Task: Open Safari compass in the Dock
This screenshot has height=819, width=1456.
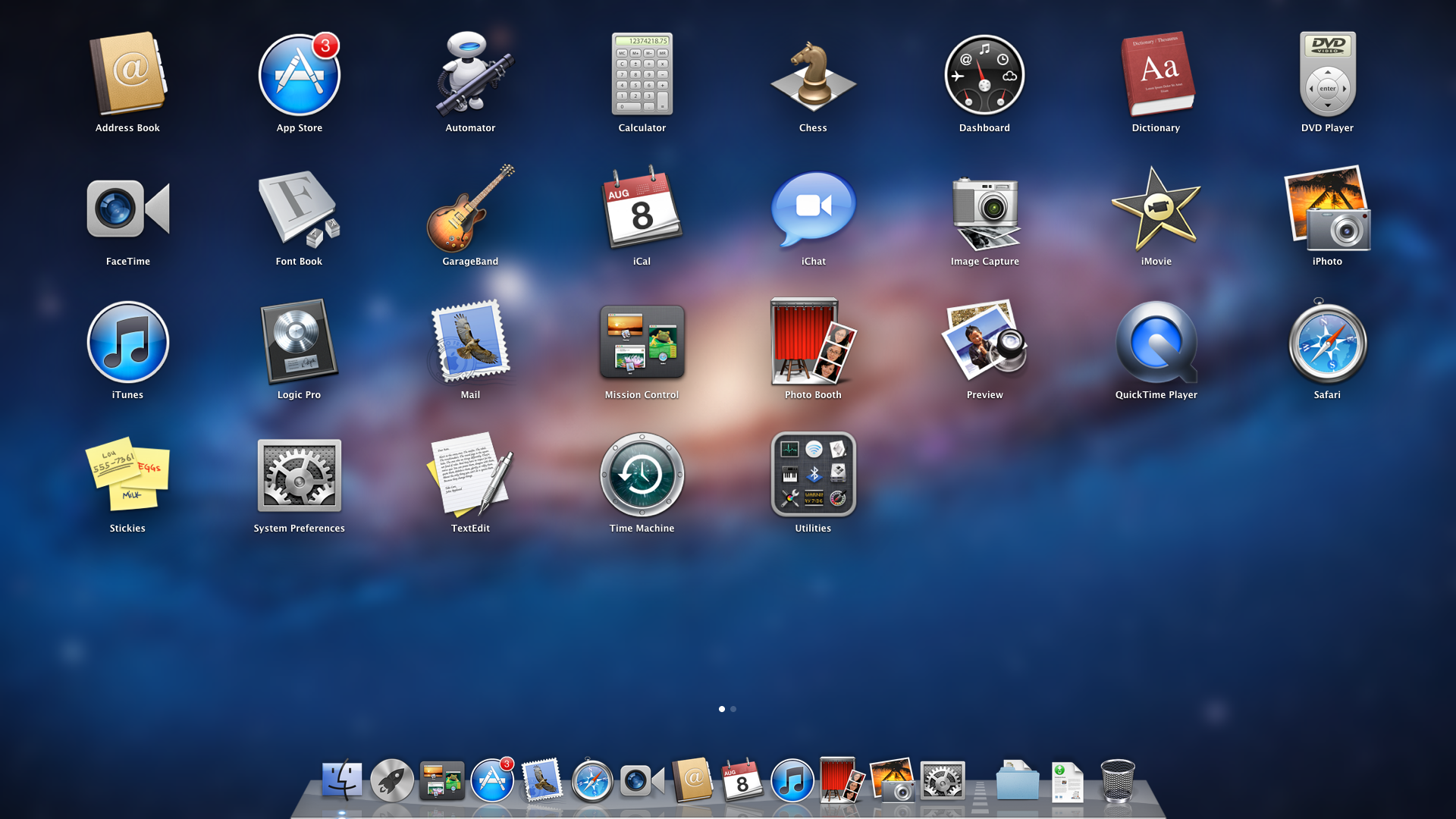Action: 592,780
